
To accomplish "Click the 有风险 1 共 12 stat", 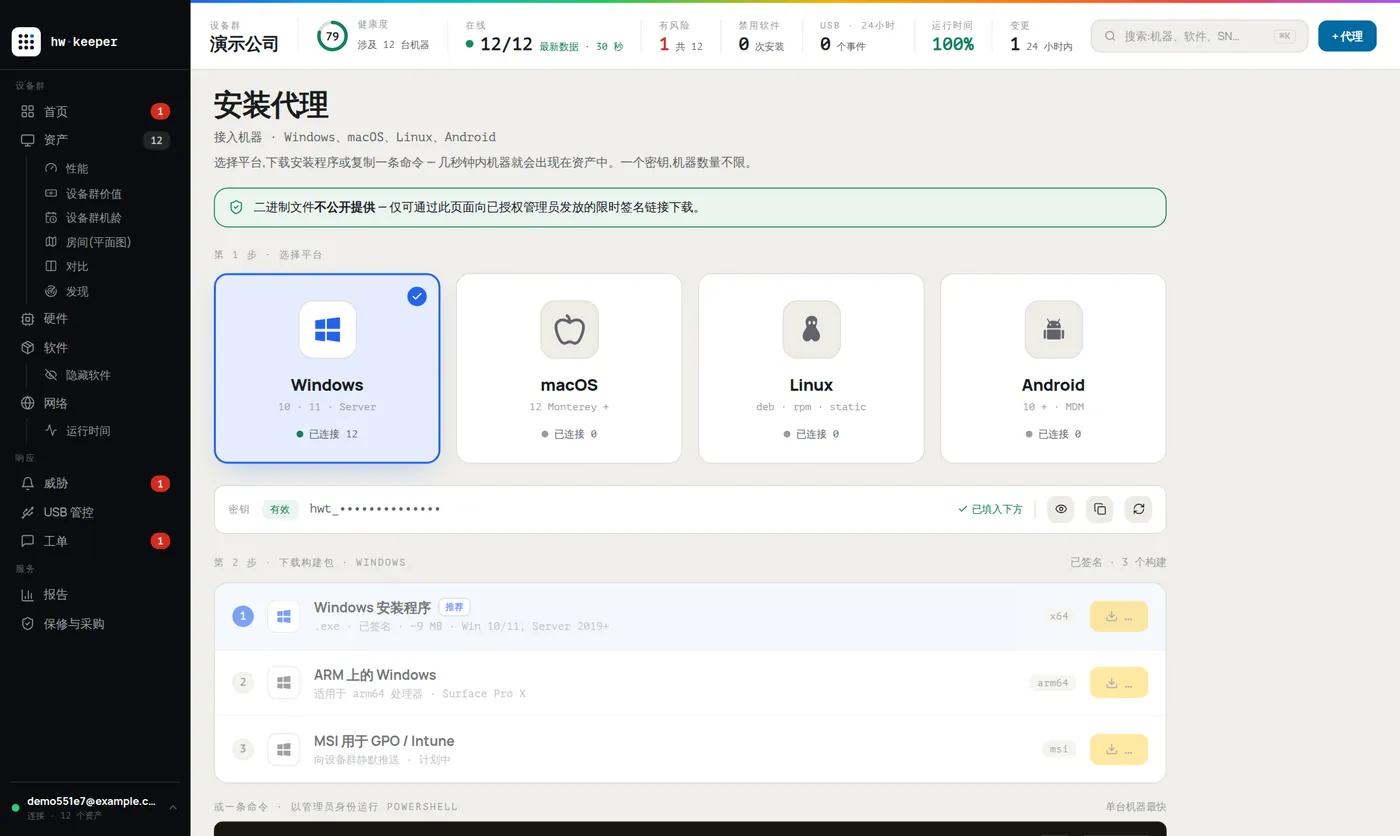I will tap(681, 36).
